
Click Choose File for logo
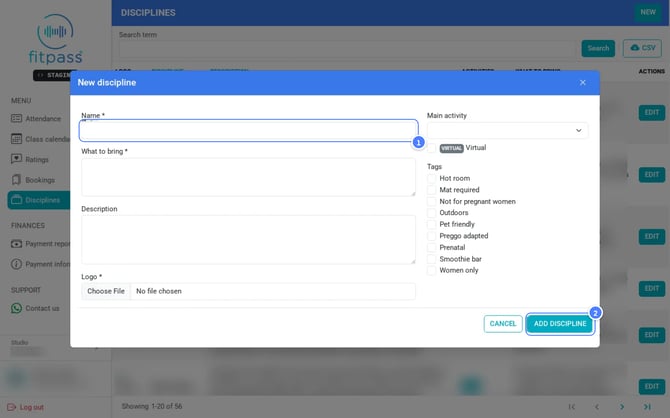click(106, 291)
